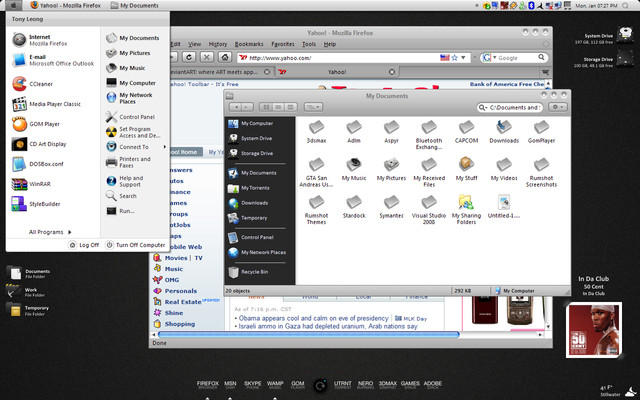The width and height of the screenshot is (640, 400).
Task: Open Personals link on Yahoo
Action: click(181, 291)
